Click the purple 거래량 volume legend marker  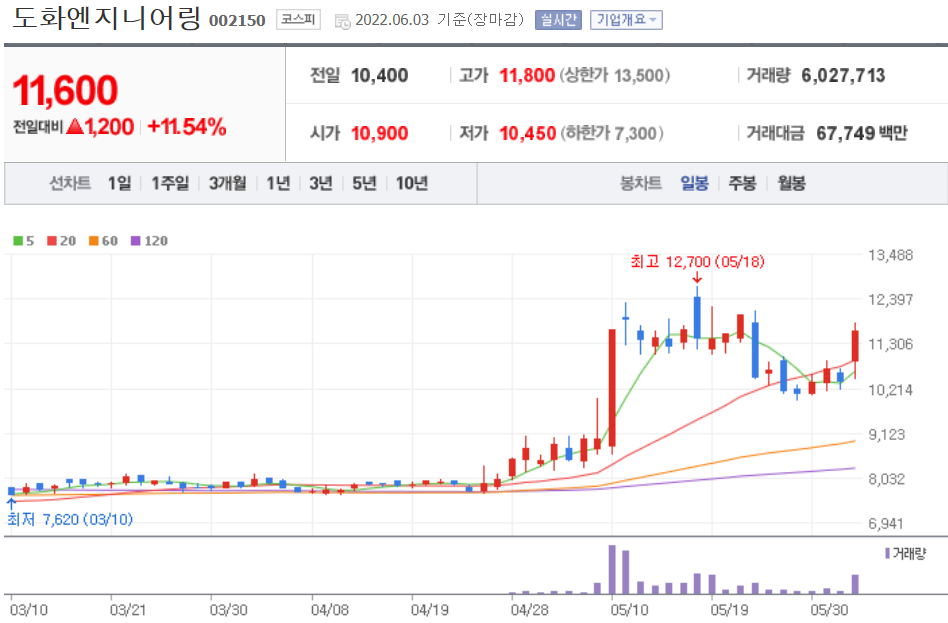(888, 553)
